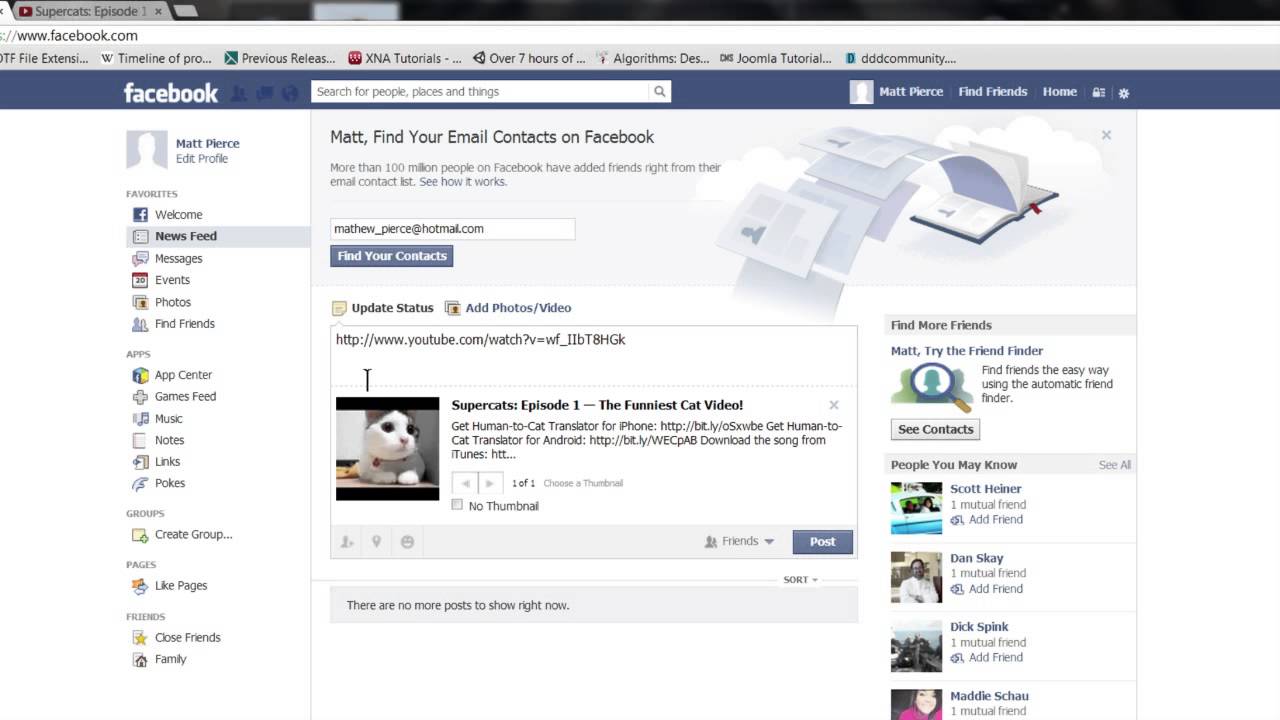The width and height of the screenshot is (1280, 720).
Task: Switch to Add Photos/Video tab
Action: [508, 308]
